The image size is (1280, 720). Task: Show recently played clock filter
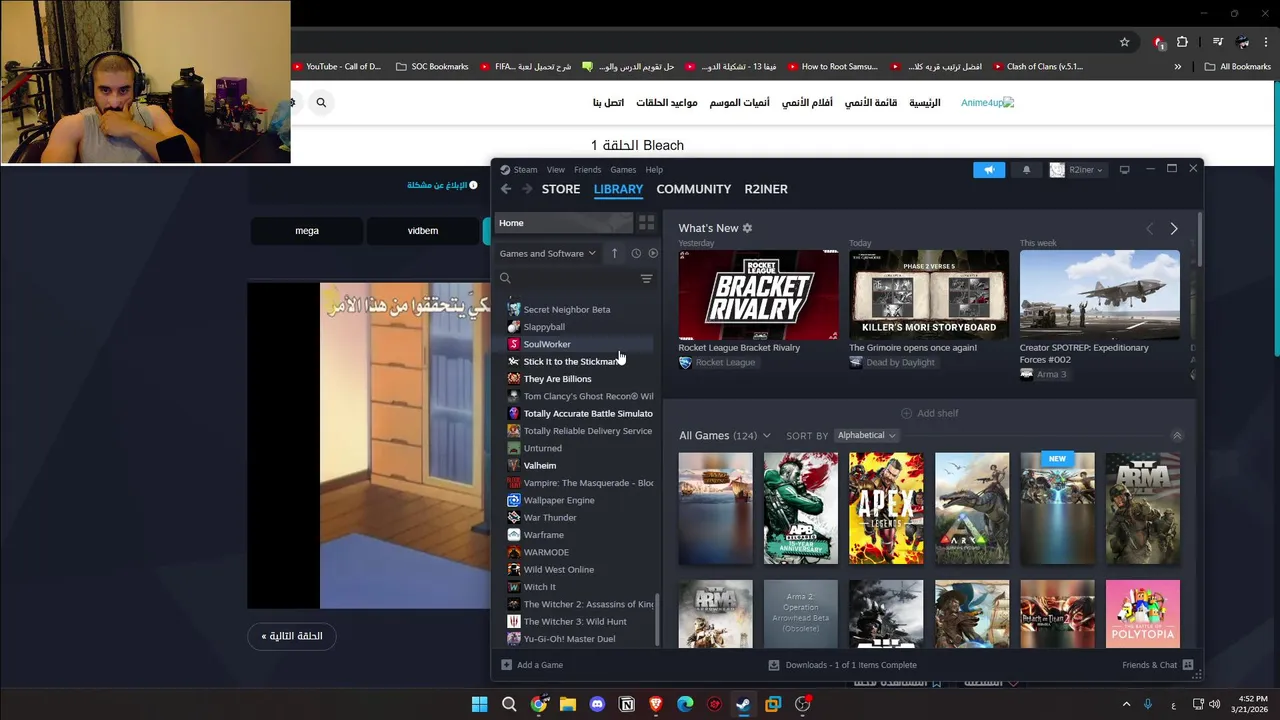(x=636, y=253)
